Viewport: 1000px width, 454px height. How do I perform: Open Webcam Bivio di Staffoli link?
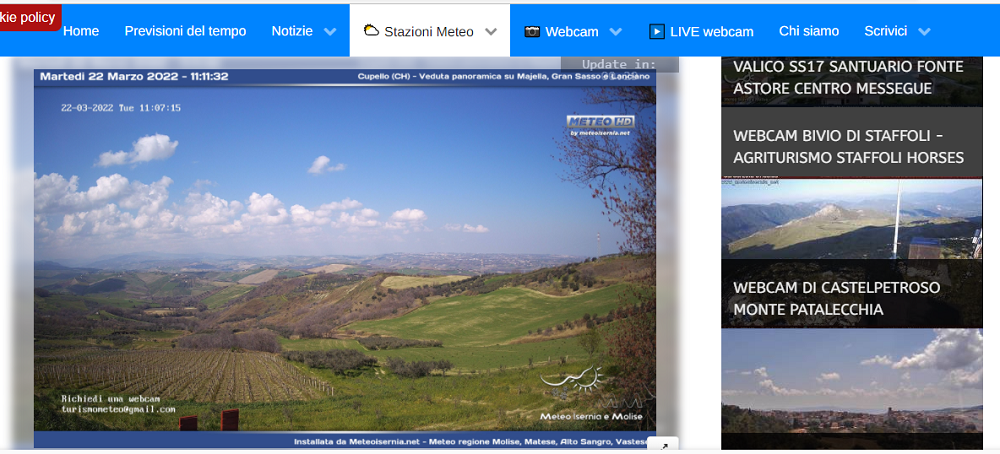tap(848, 146)
